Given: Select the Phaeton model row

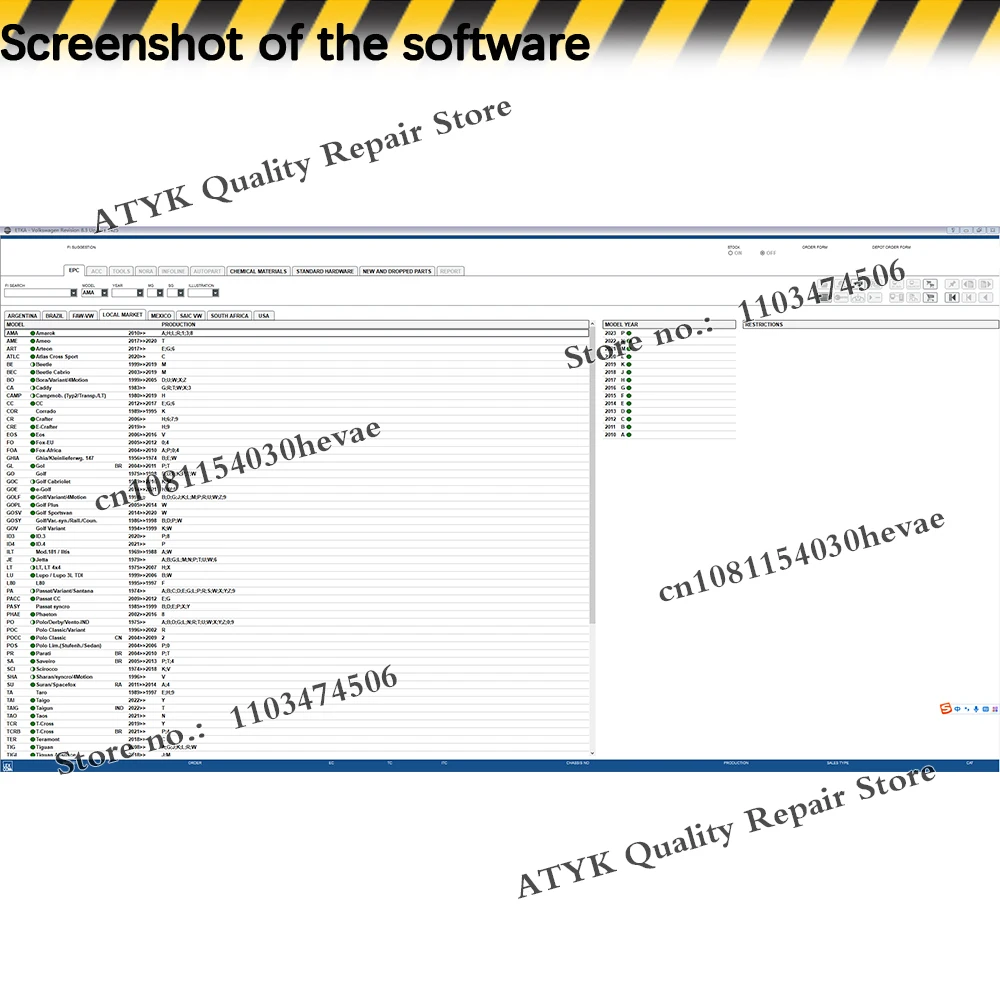Looking at the screenshot, I should [x=296, y=614].
